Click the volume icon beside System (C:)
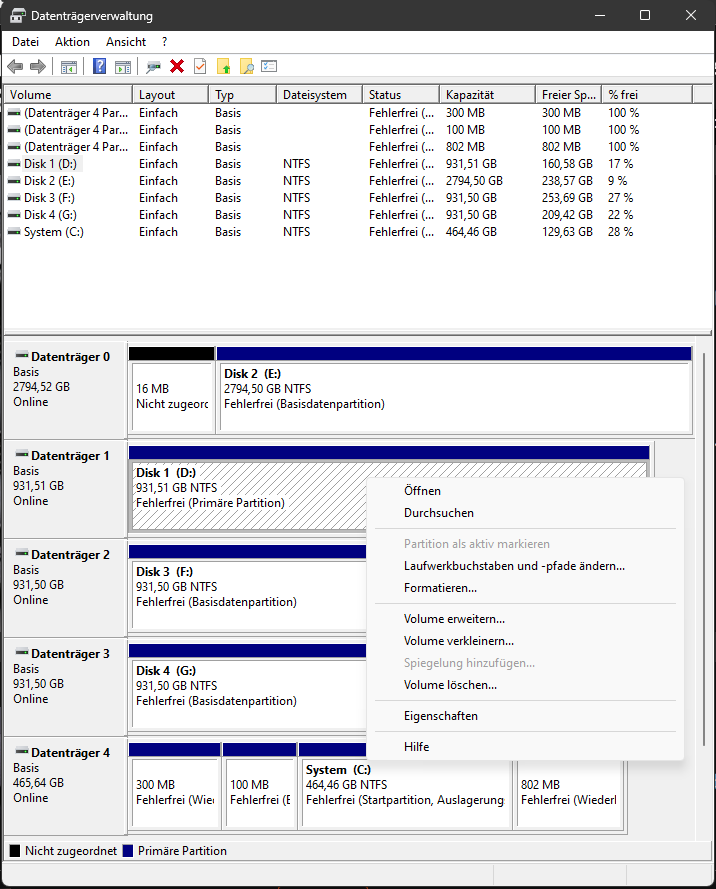The image size is (716, 889). (x=14, y=232)
